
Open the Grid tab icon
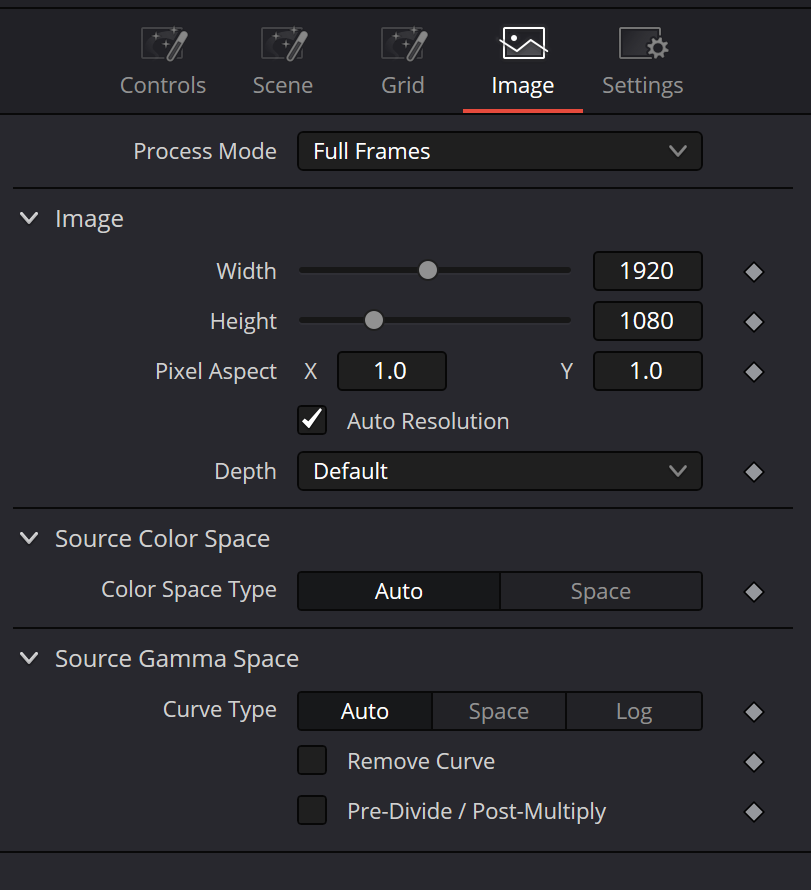(404, 44)
